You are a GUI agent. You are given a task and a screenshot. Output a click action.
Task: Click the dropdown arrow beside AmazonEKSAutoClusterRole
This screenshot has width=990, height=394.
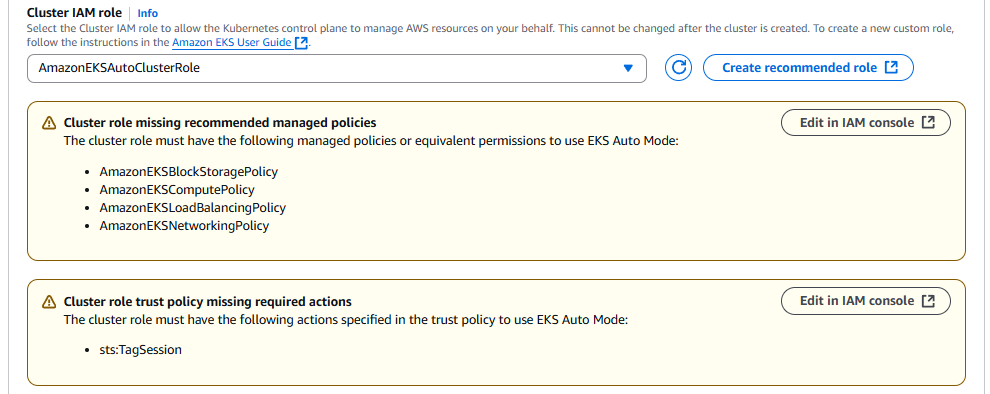[x=628, y=68]
